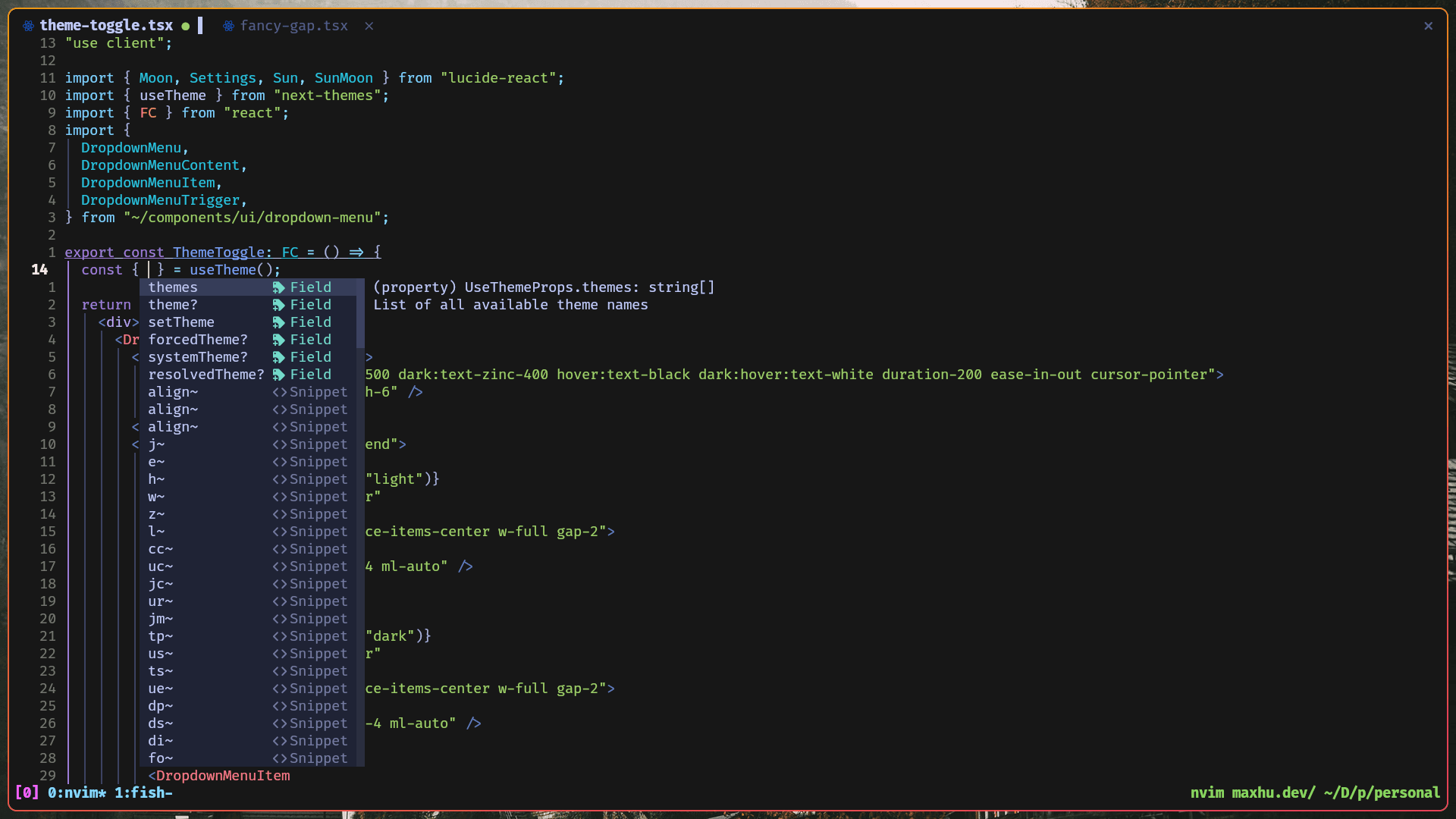Click the Field icon beside resolvedTheme?
1456x819 pixels.
(279, 375)
